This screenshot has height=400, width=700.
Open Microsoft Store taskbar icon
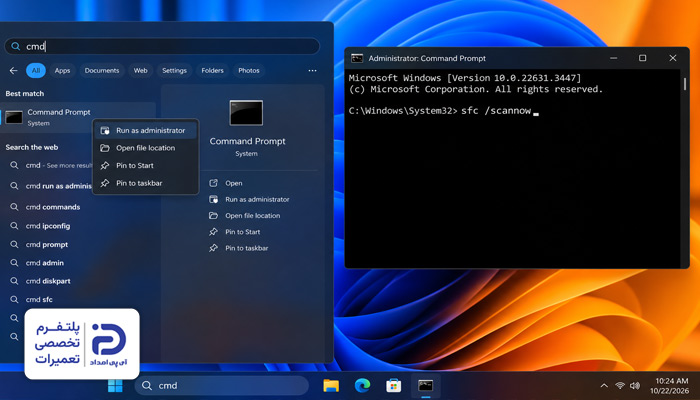pos(393,385)
